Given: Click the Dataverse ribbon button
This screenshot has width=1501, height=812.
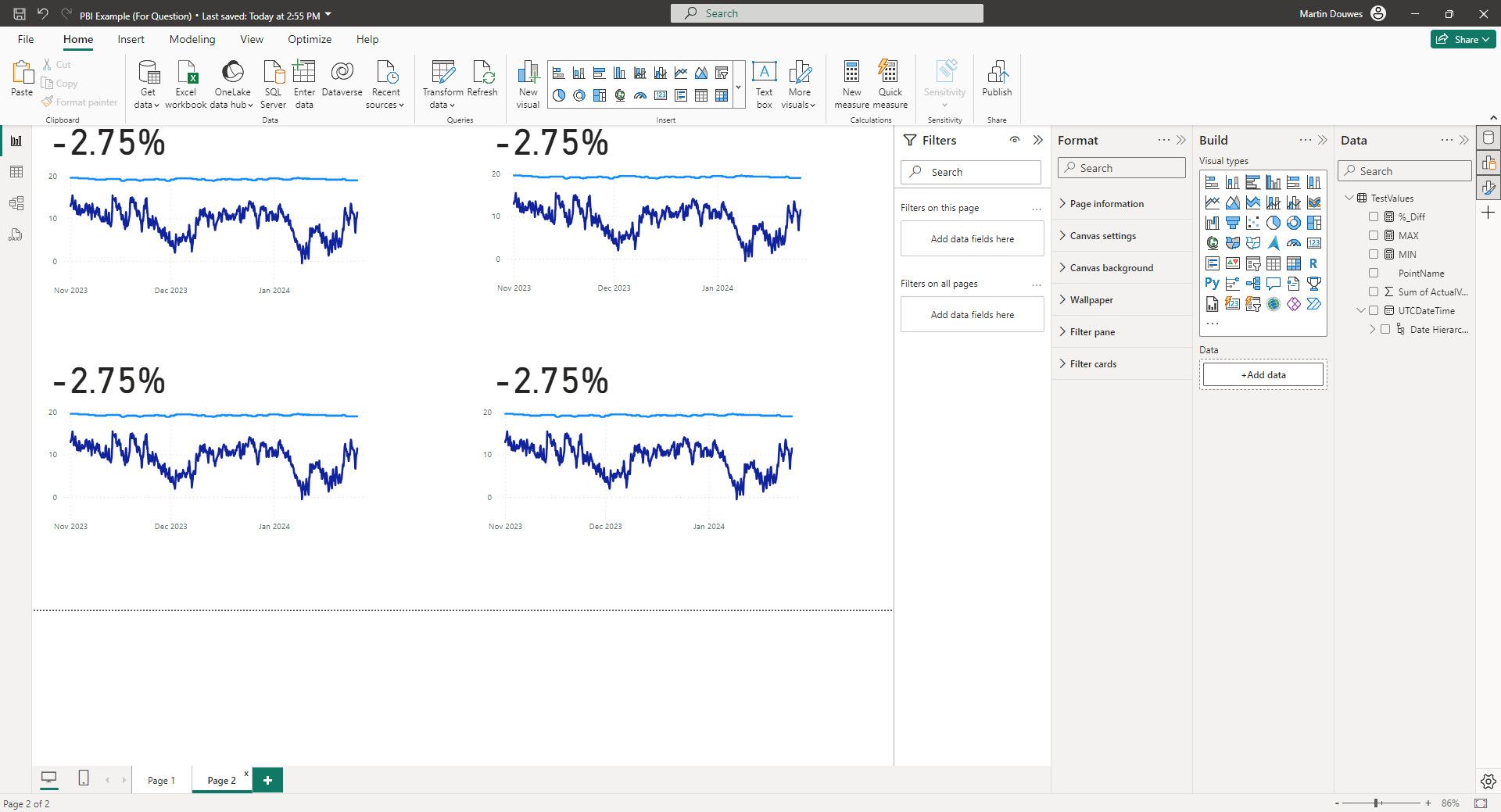Looking at the screenshot, I should coord(342,78).
